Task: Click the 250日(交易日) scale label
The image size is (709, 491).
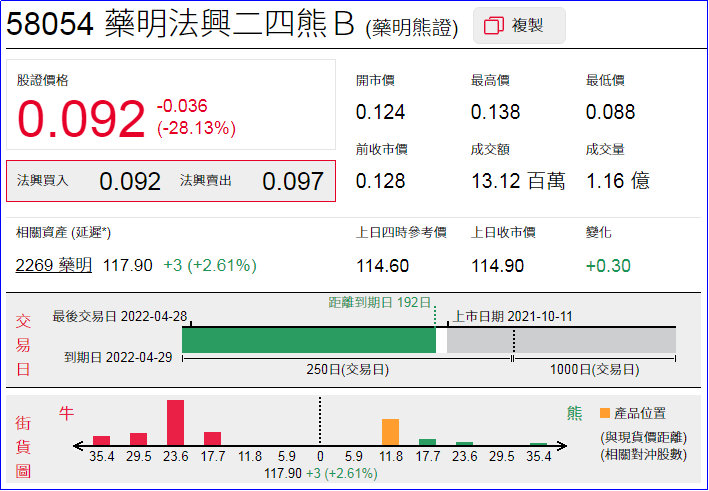Action: coord(347,370)
